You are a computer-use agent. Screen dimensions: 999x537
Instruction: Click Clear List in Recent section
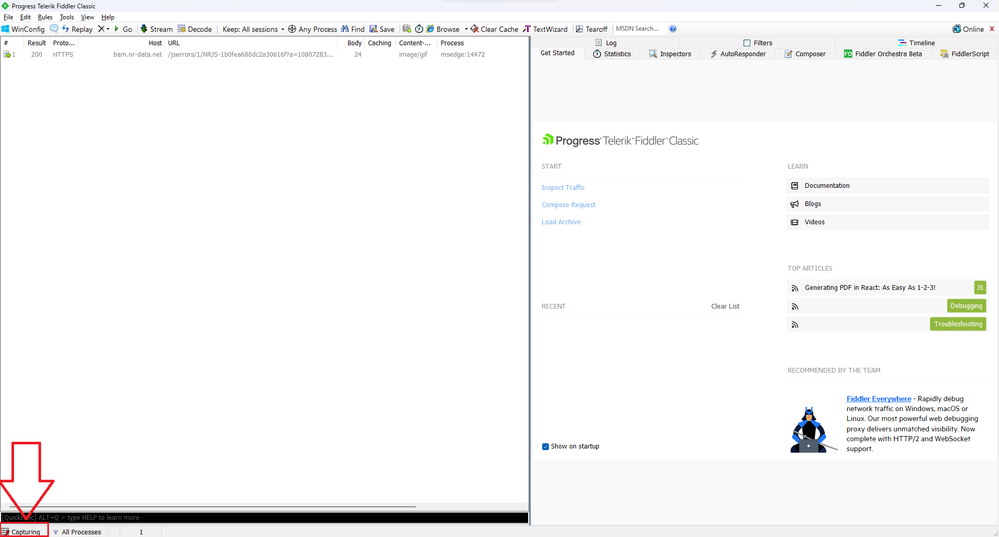pos(725,306)
